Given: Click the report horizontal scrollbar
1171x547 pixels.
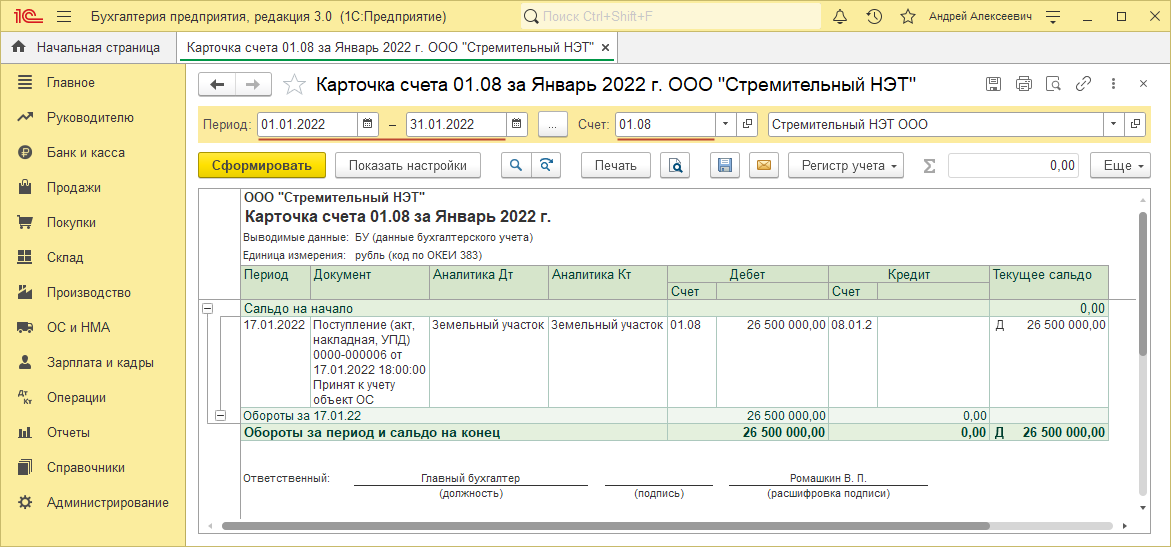Looking at the screenshot, I should pos(605,527).
